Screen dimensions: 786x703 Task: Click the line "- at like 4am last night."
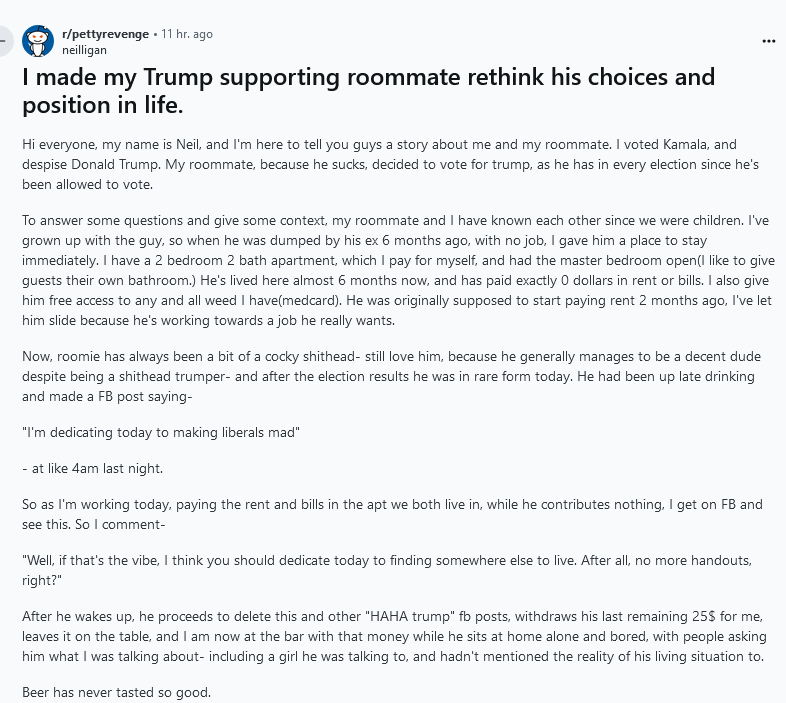(x=91, y=467)
